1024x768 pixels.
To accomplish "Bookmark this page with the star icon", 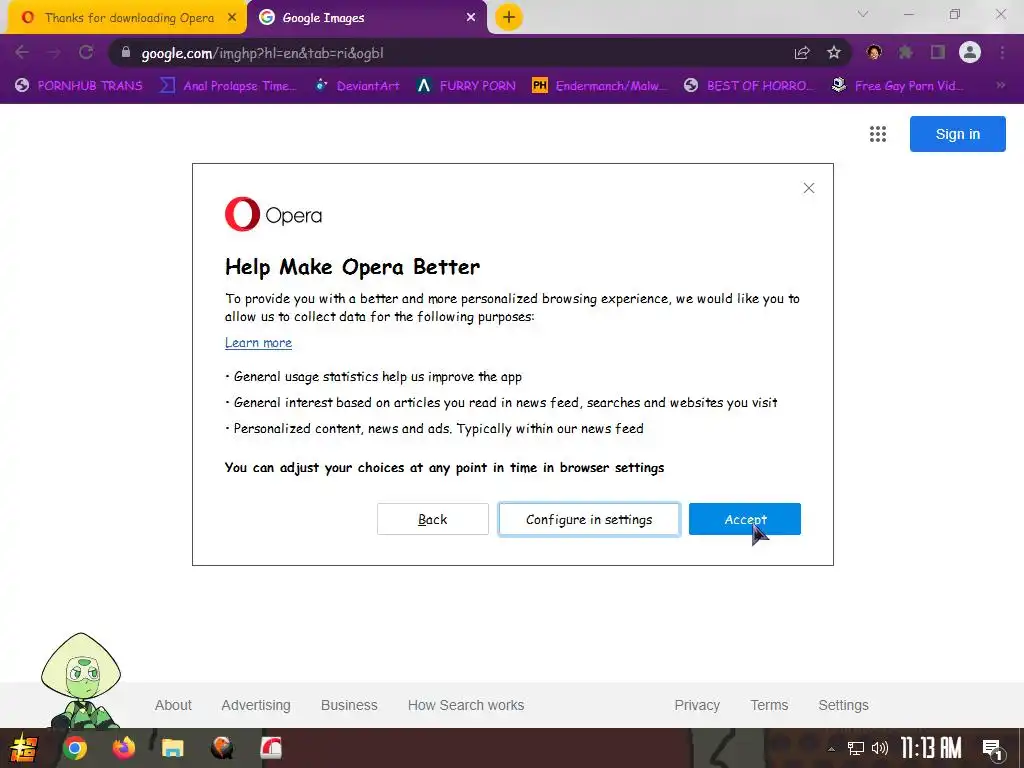I will [x=834, y=53].
